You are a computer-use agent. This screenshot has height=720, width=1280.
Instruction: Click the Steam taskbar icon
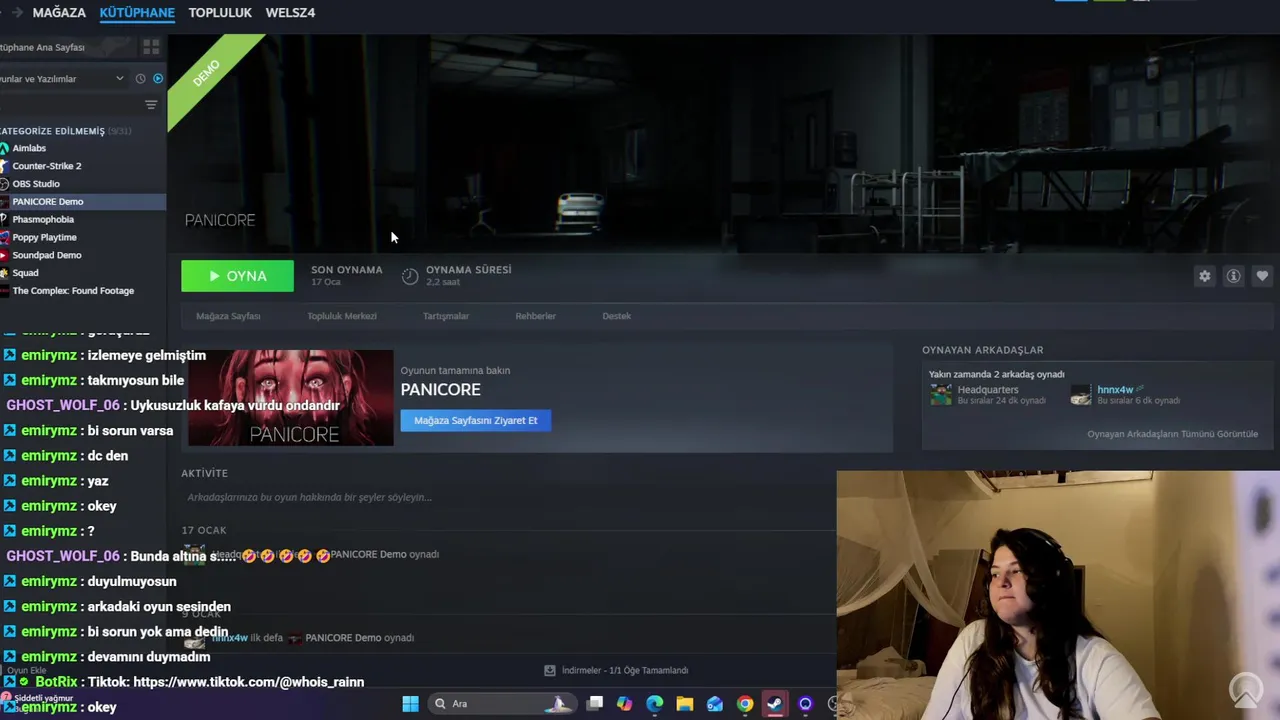775,704
